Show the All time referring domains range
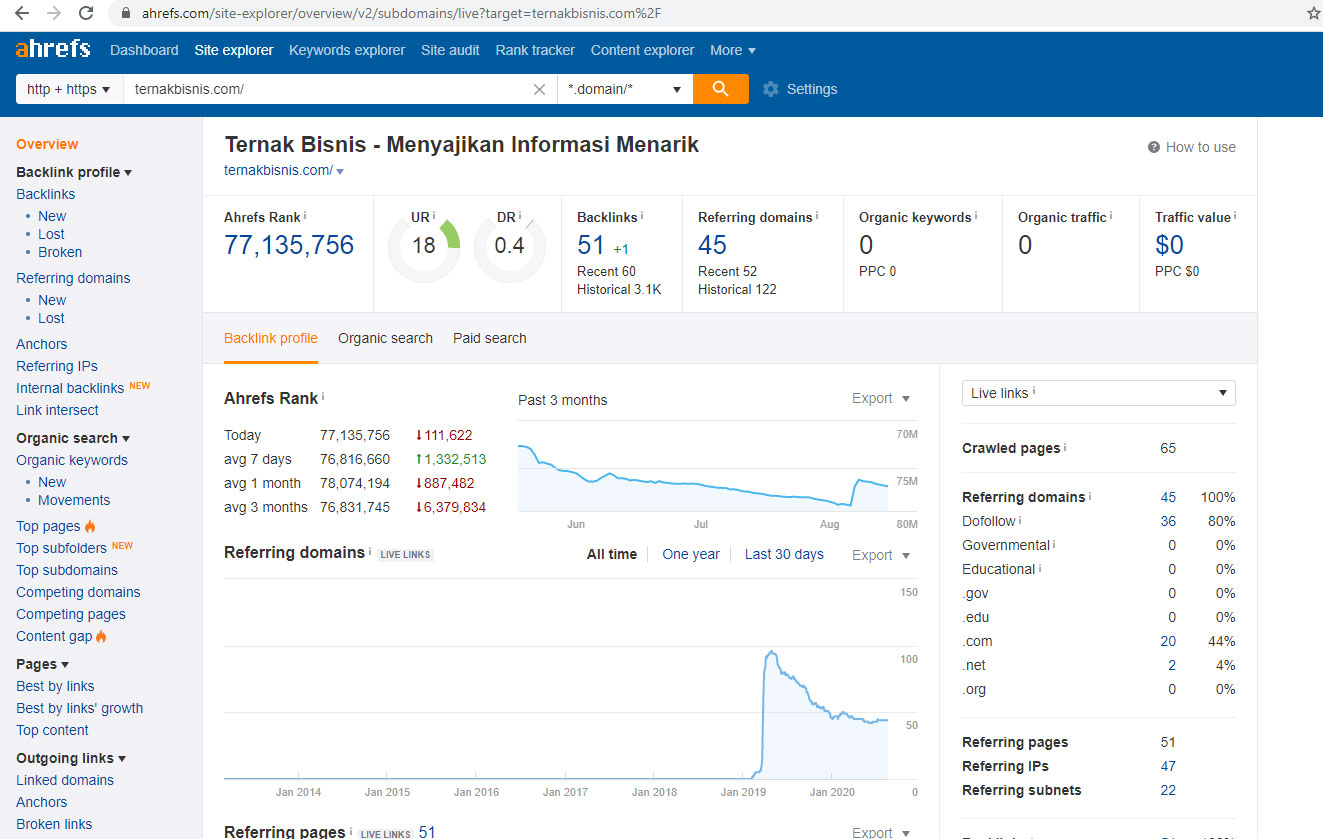This screenshot has width=1323, height=839. click(x=612, y=554)
